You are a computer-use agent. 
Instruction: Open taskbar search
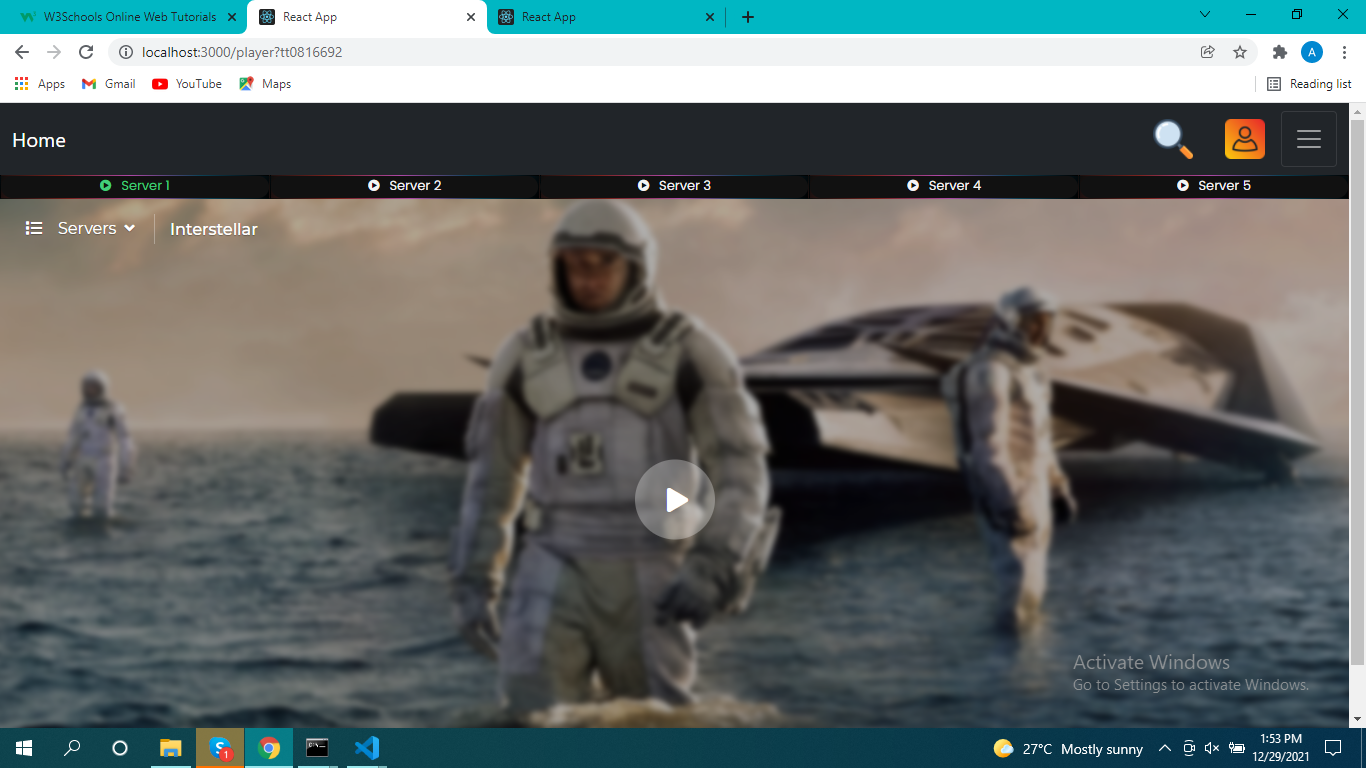click(x=72, y=748)
